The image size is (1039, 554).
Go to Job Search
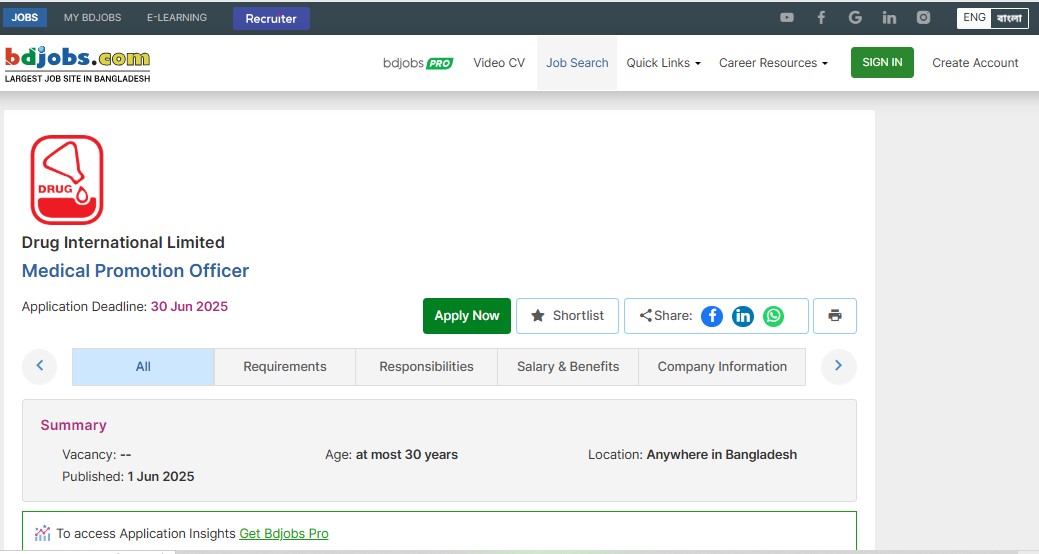click(577, 63)
